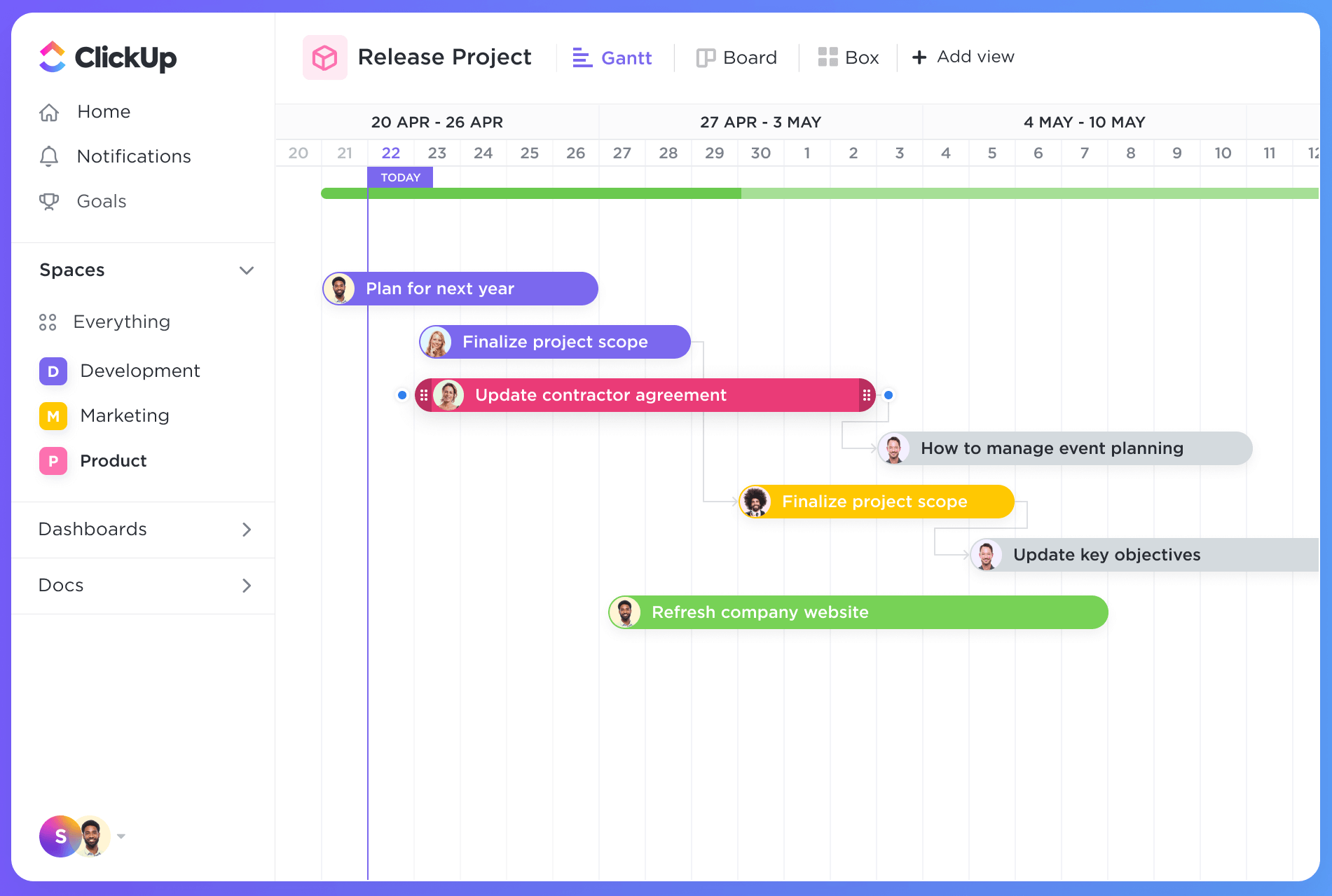Open the Add view menu
This screenshot has width=1332, height=896.
pyautogui.click(x=963, y=57)
